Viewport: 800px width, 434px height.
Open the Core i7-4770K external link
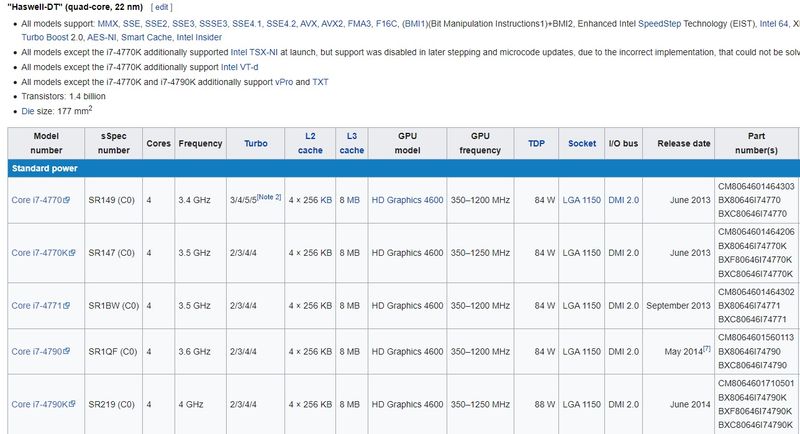[43, 252]
